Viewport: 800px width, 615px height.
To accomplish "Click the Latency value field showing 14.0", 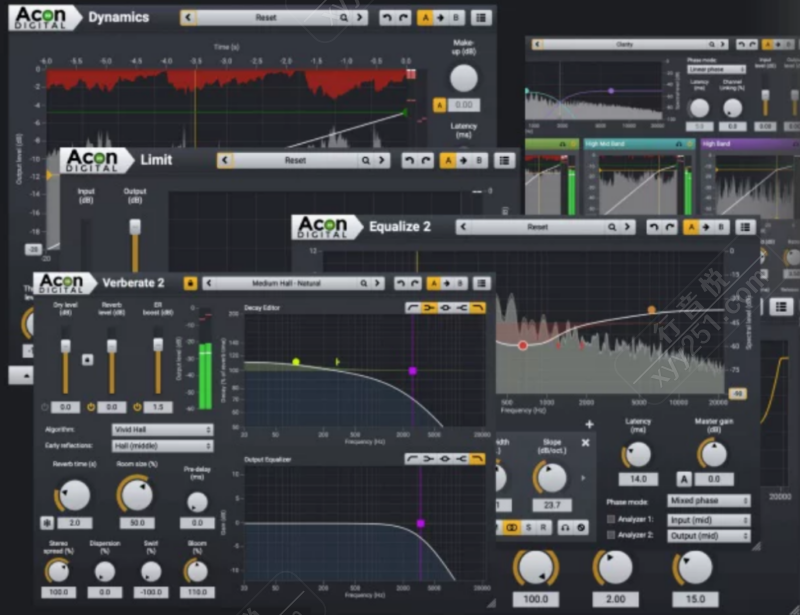I will [638, 479].
